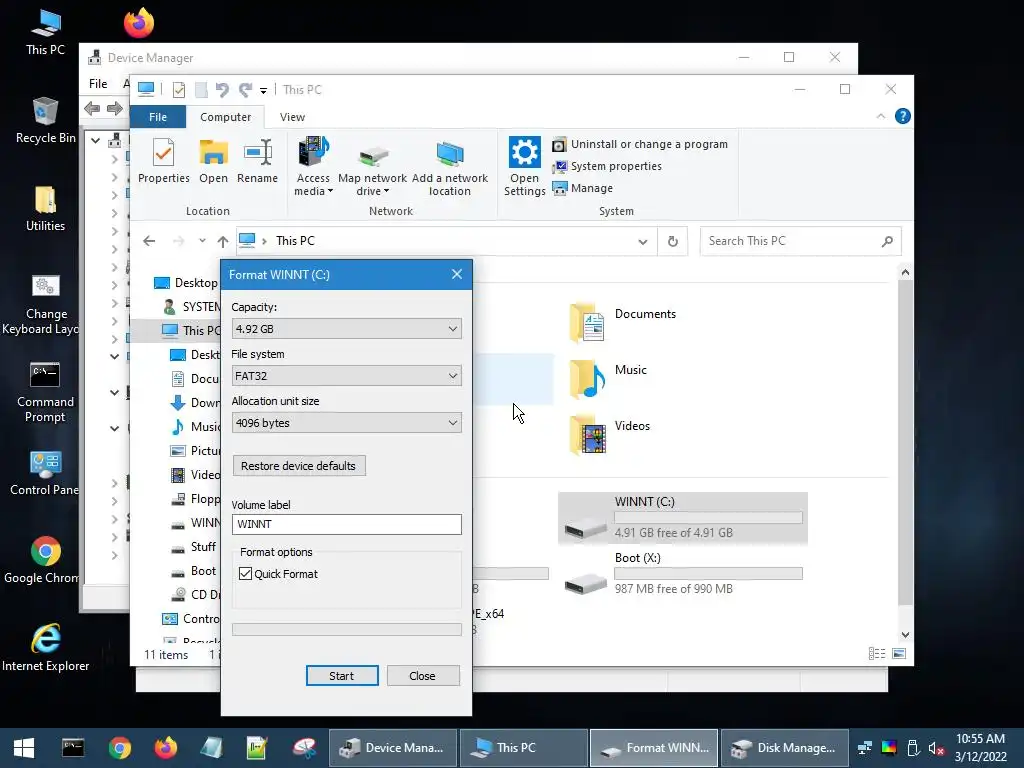Screen dimensions: 1024x768
Task: Open Recycle Bin desktop icon
Action: [45, 121]
